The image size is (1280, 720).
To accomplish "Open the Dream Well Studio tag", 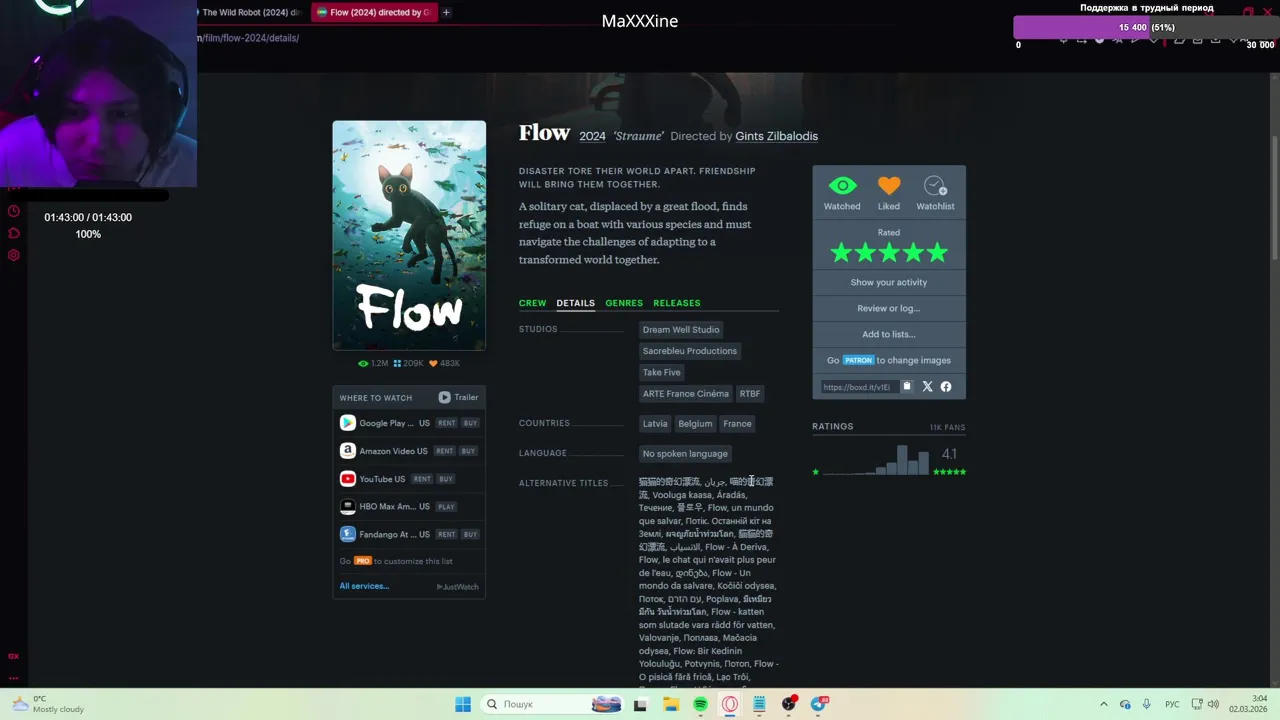I will pos(681,330).
